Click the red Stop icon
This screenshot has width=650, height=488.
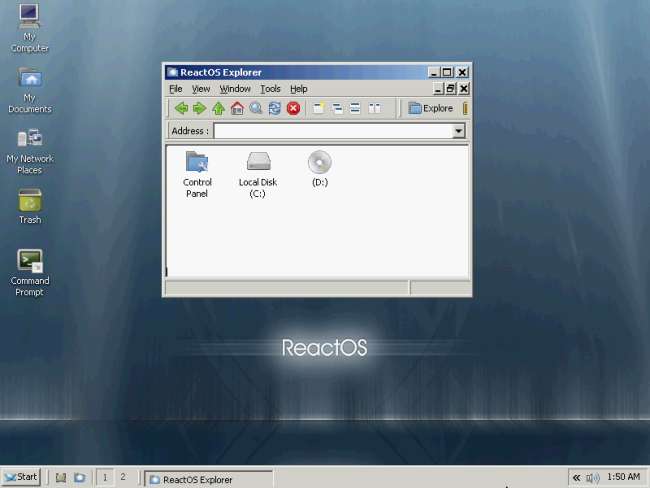[293, 109]
